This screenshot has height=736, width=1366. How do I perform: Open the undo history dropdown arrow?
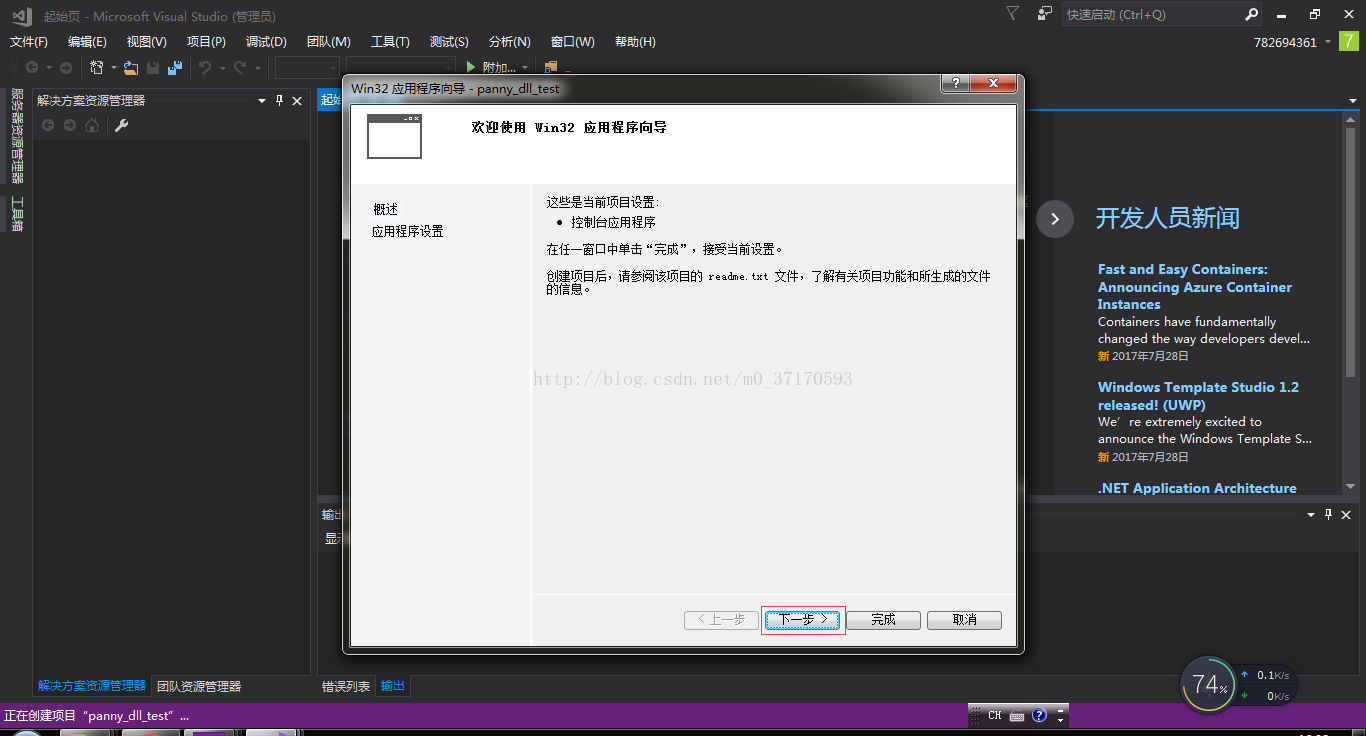tap(221, 68)
